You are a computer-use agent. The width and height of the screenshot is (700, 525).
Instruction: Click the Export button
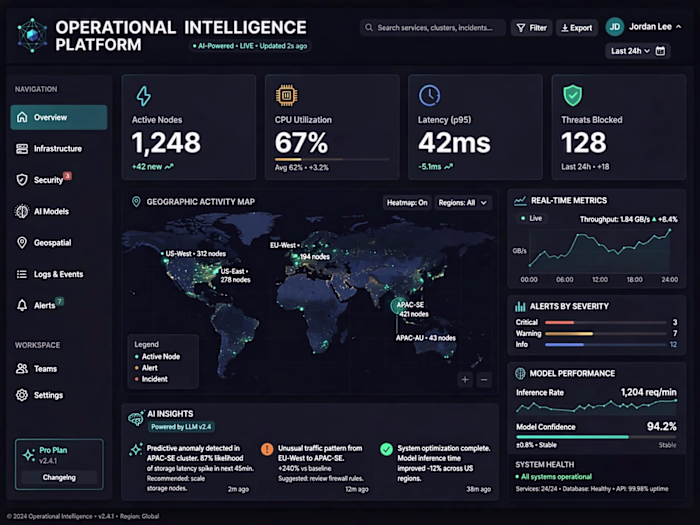(x=577, y=28)
